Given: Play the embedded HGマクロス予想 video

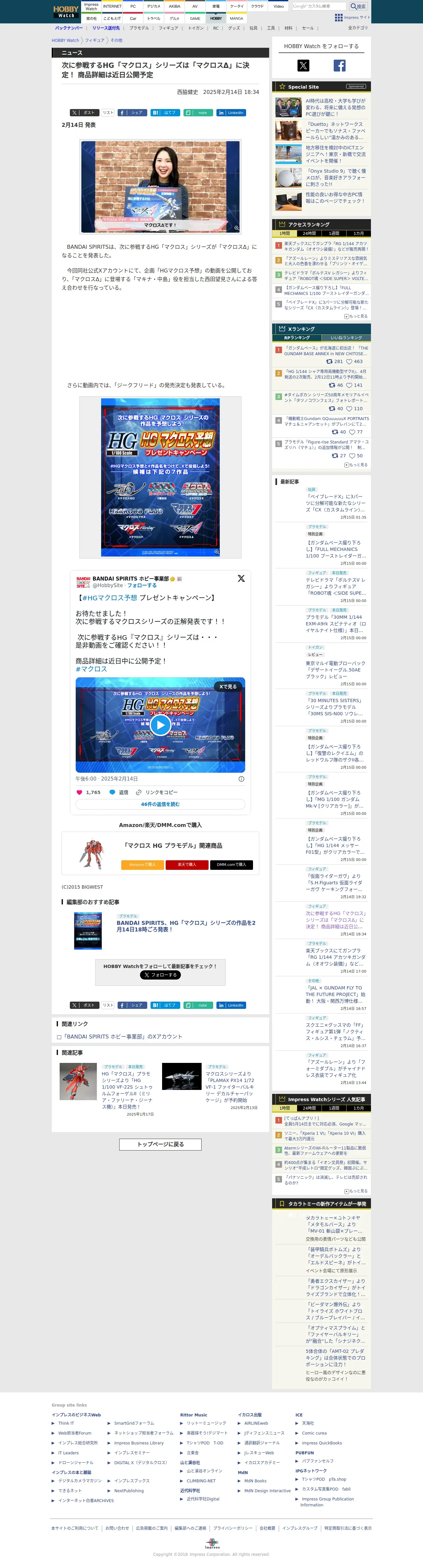Looking at the screenshot, I should point(160,724).
